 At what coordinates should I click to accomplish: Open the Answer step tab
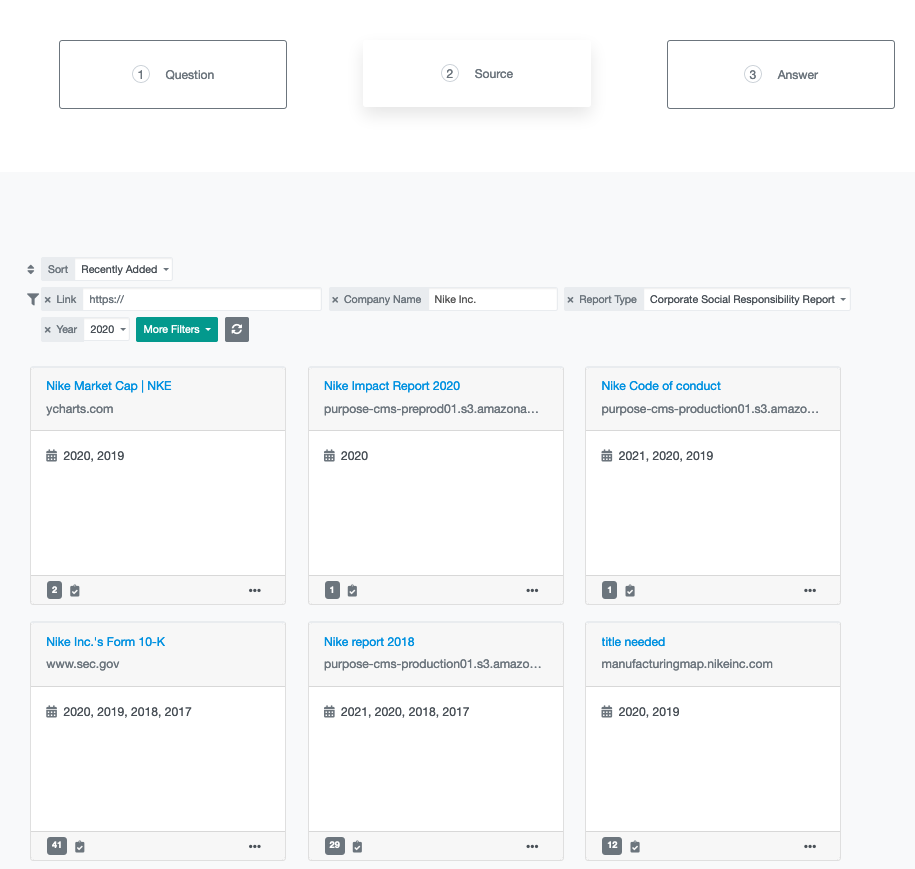pyautogui.click(x=781, y=74)
